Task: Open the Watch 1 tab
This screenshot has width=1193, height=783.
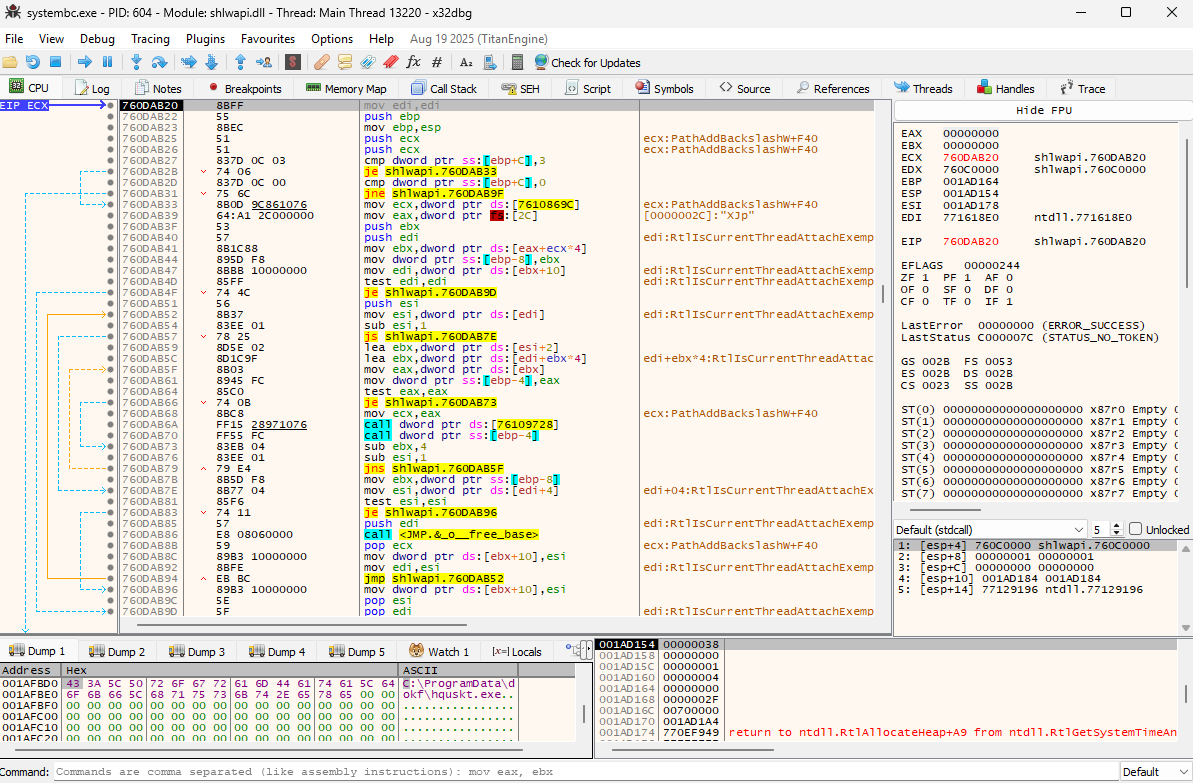Action: 439,651
